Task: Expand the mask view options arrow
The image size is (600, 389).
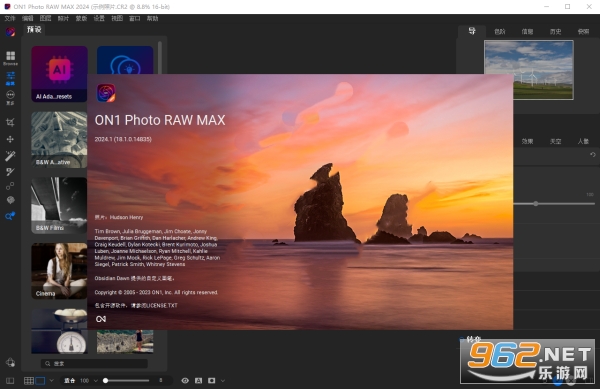Action: [x=223, y=381]
